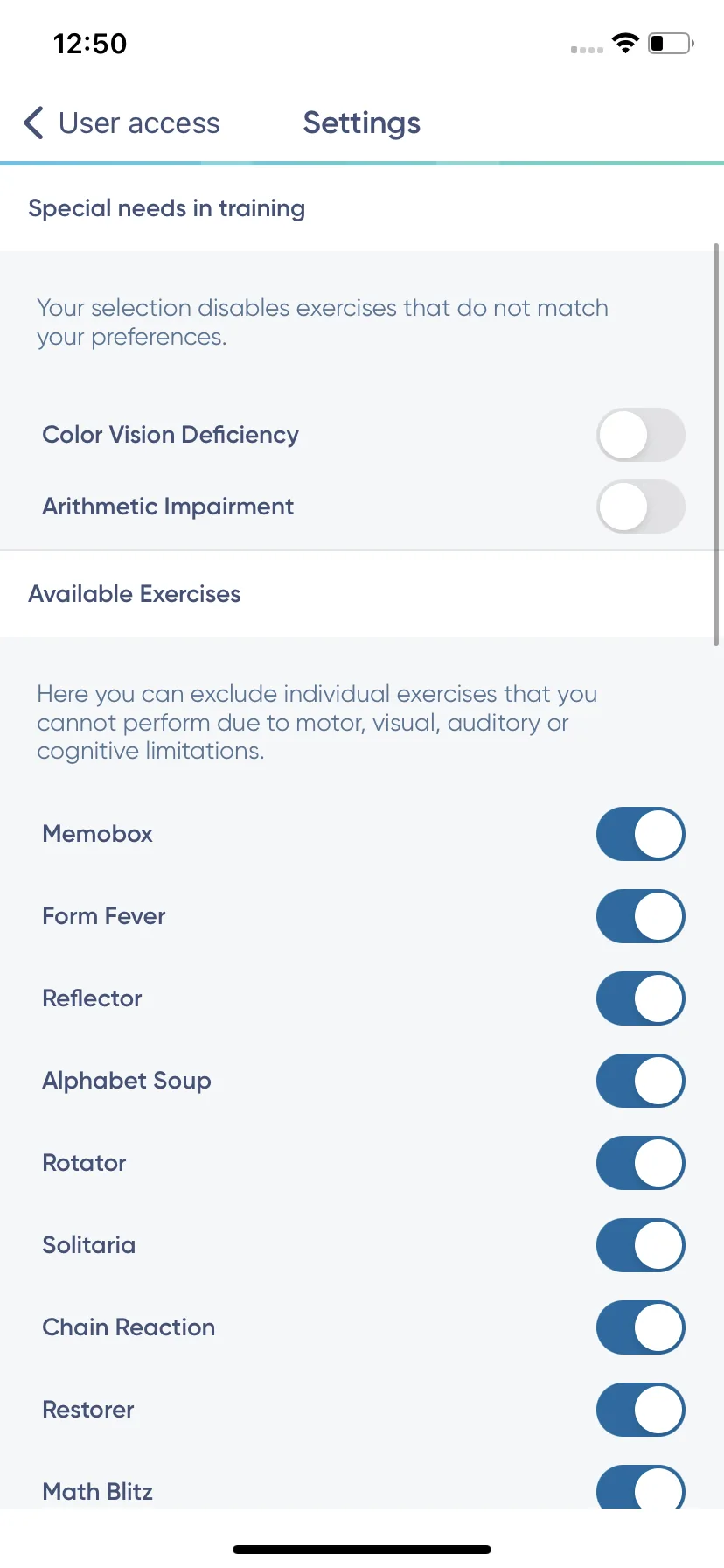Screen dimensions: 724x1568
Task: Exclude Alphabet Soup exercise toggle
Action: point(641,1081)
